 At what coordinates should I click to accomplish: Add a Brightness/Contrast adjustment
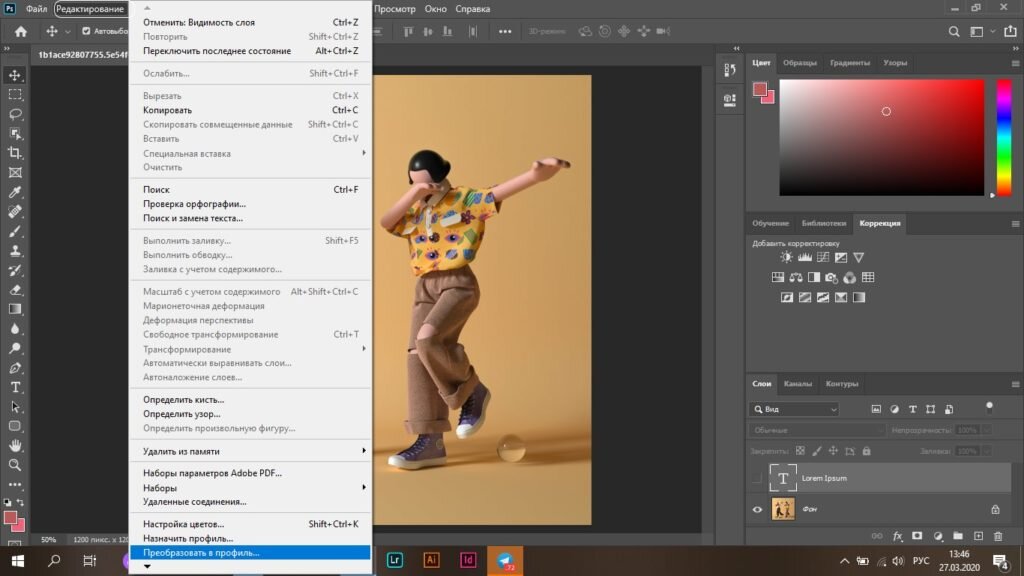click(x=786, y=257)
